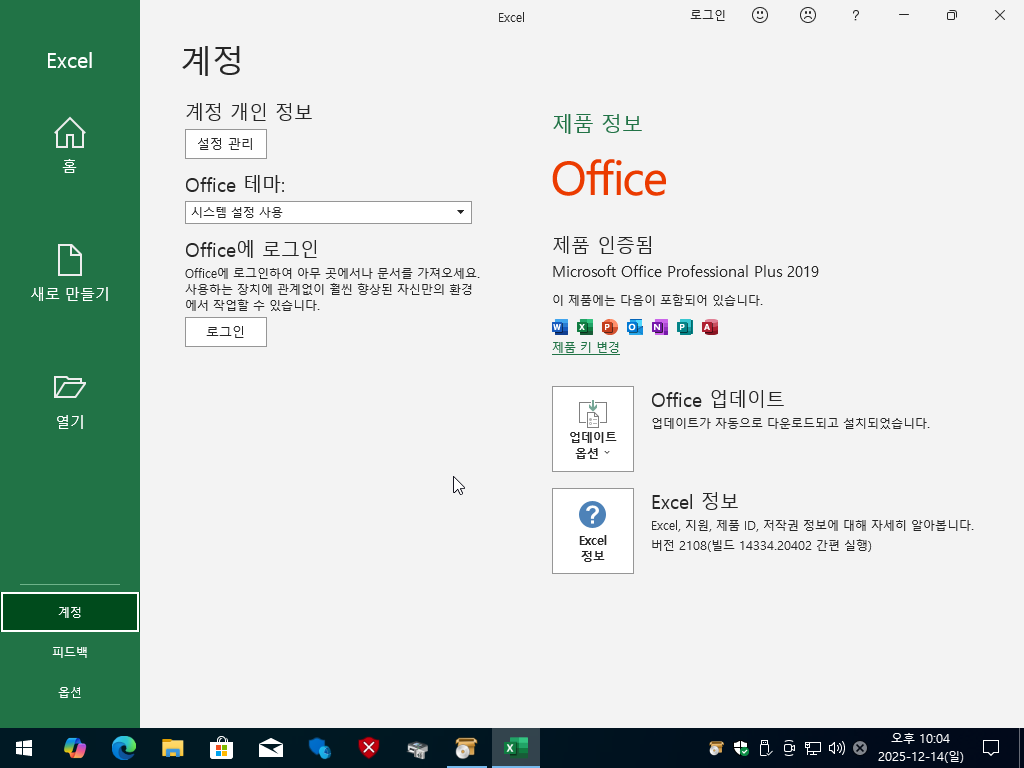Click the Microsoft Office Professional Plus 2019 text
Screen dimensions: 1024x768
685,272
